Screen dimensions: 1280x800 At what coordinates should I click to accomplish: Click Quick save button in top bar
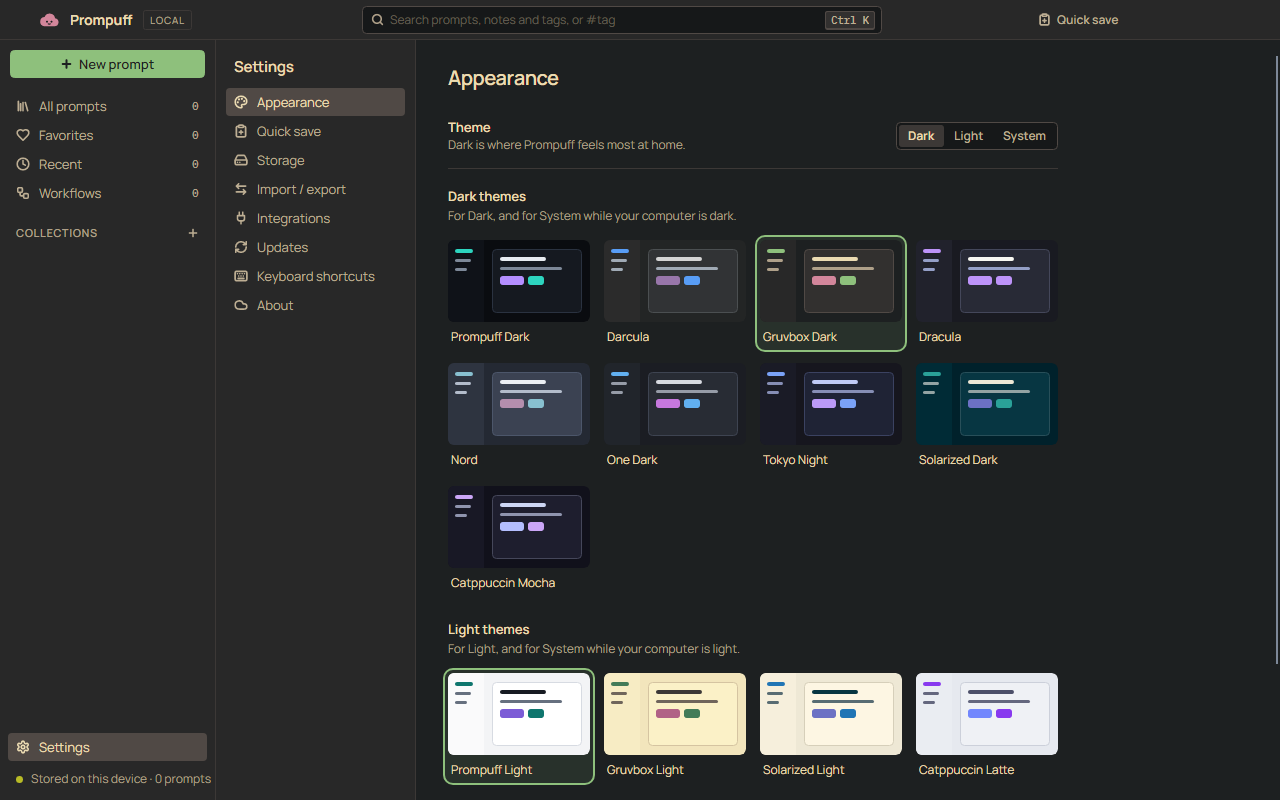tap(1078, 20)
